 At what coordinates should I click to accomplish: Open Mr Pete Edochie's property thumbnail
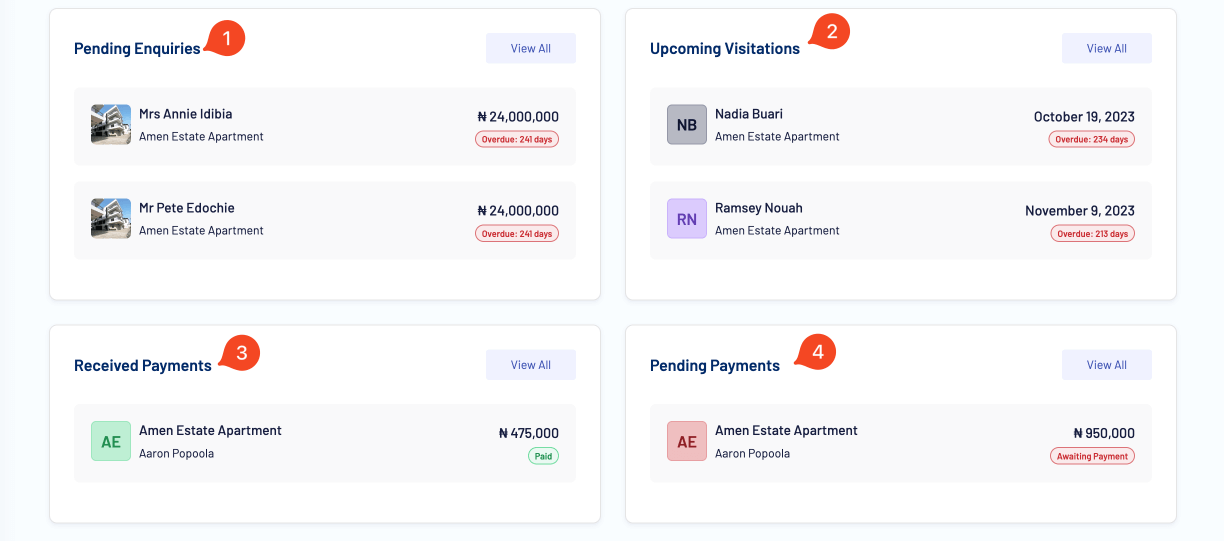111,219
